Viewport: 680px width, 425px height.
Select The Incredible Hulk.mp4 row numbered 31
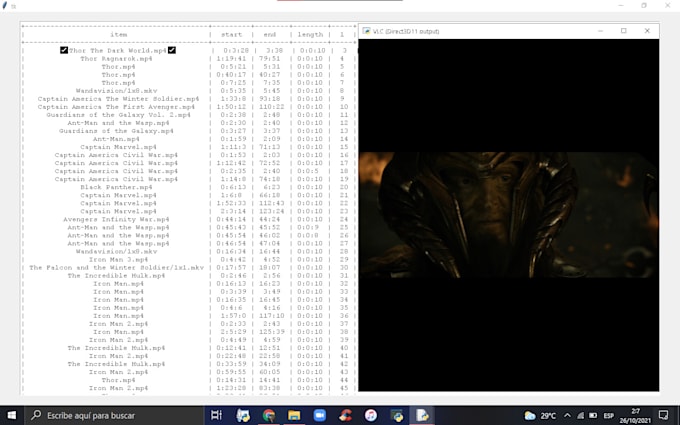(x=116, y=275)
